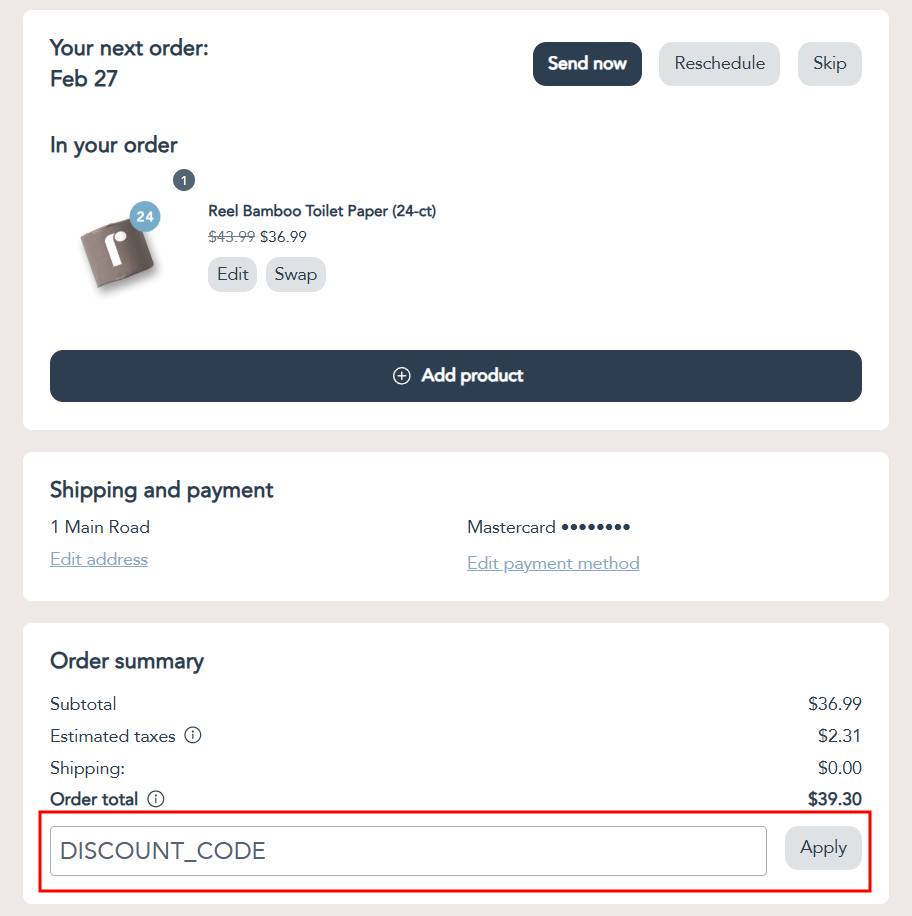Click the Order total info icon
The image size is (912, 916).
click(156, 799)
